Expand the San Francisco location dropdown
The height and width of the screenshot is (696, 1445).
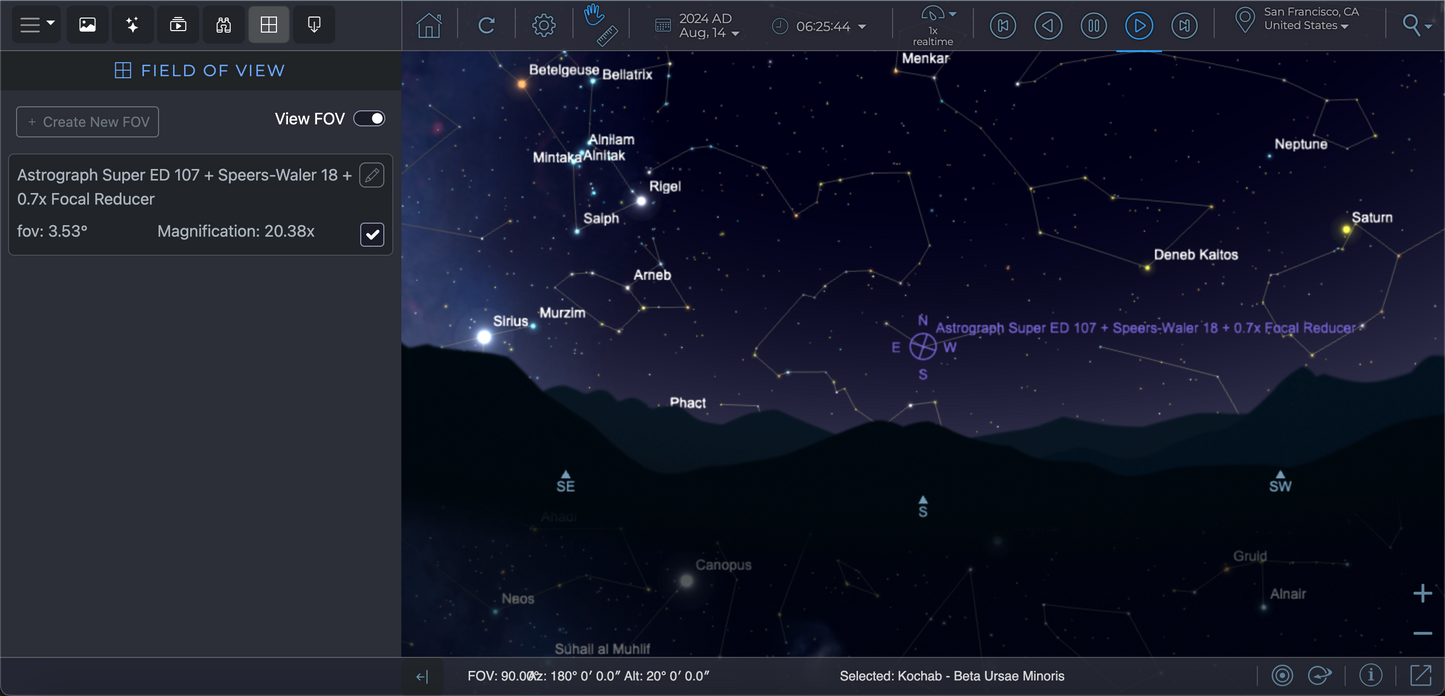[x=1306, y=26]
